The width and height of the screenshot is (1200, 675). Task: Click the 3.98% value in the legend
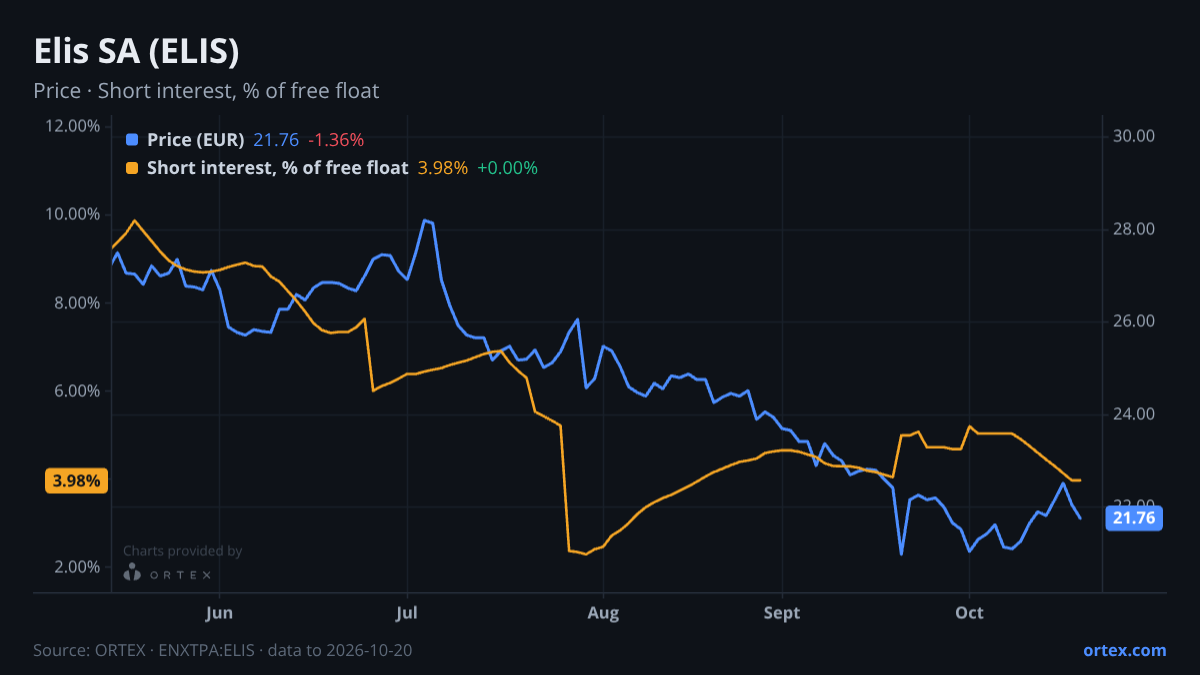pyautogui.click(x=442, y=168)
